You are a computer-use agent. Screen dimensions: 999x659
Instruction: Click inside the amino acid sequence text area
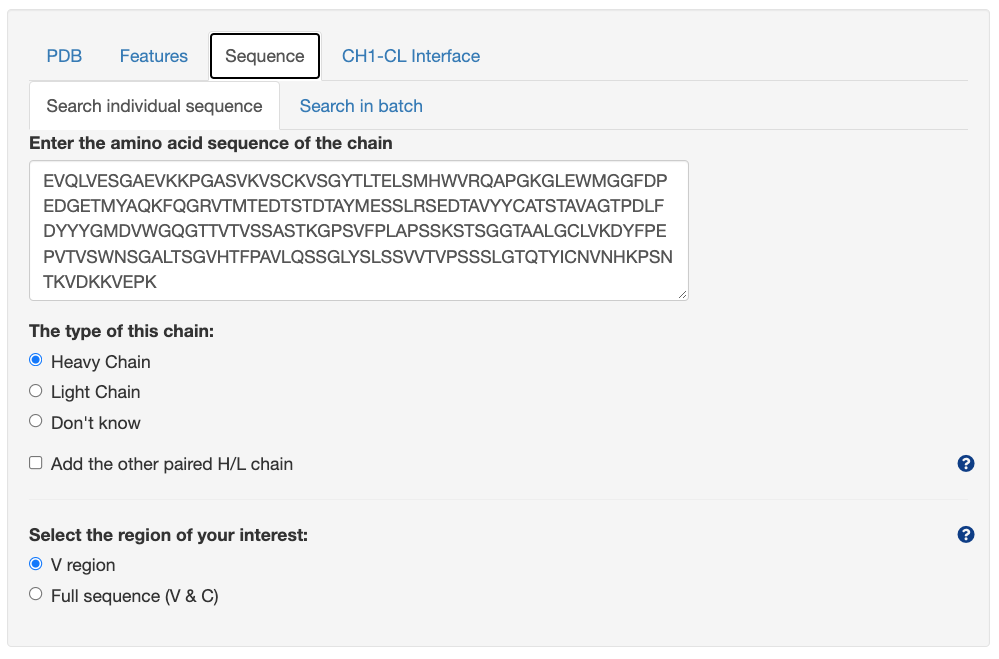(358, 230)
